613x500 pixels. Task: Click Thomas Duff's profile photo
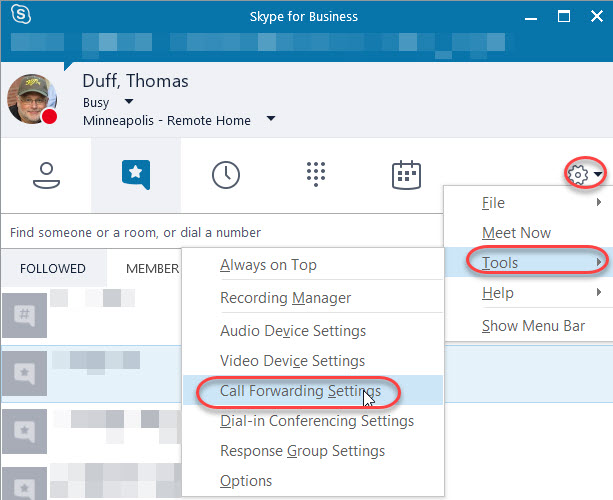coord(32,99)
